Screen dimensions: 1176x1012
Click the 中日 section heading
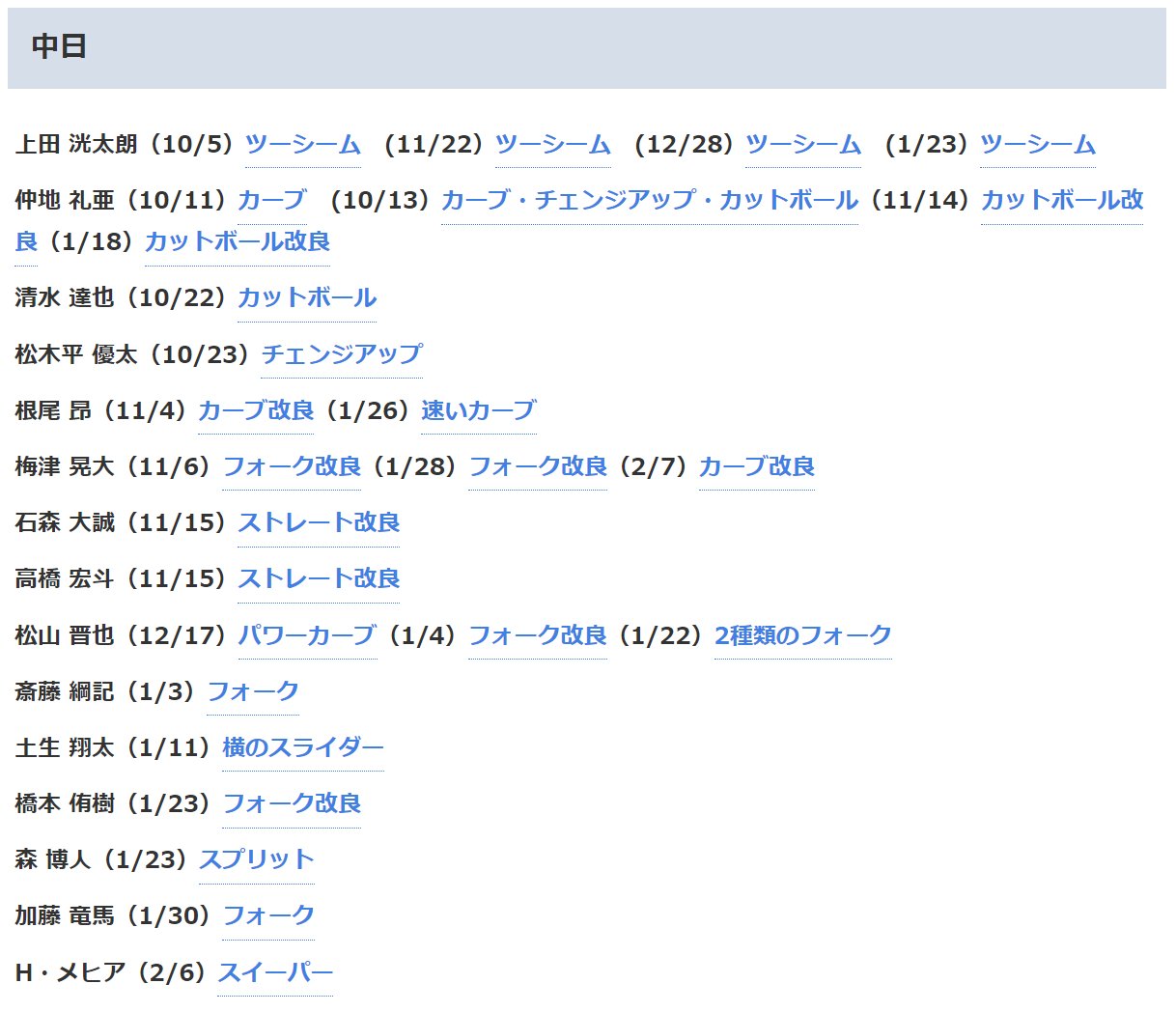60,46
